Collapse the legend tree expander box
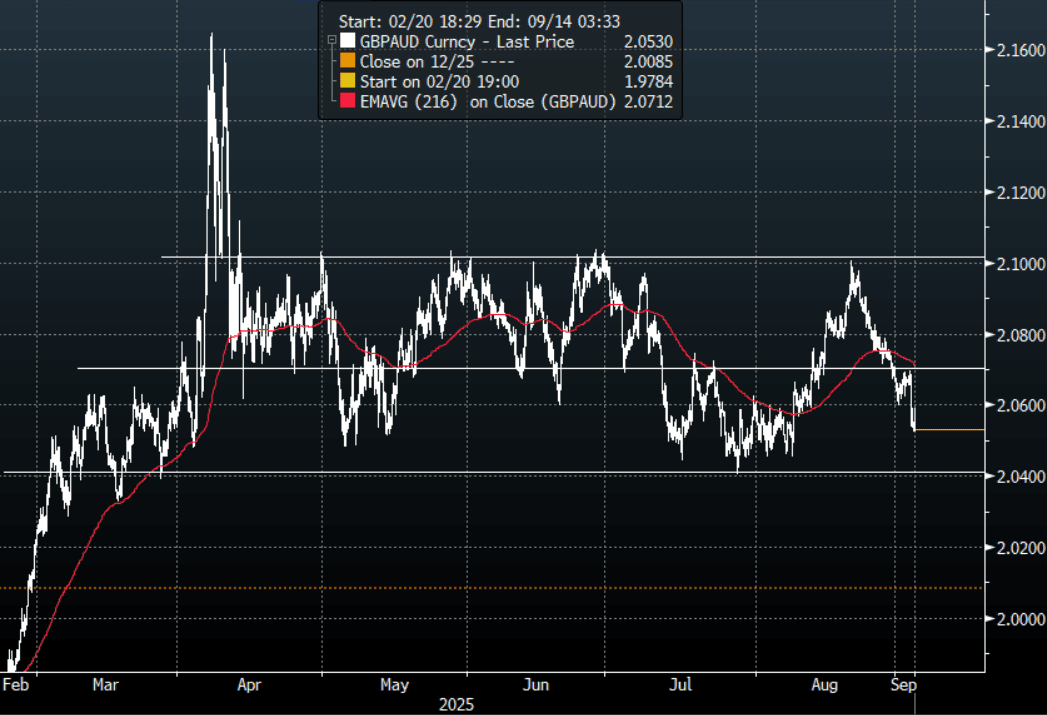Screen dimensions: 1047x715 click(x=331, y=41)
